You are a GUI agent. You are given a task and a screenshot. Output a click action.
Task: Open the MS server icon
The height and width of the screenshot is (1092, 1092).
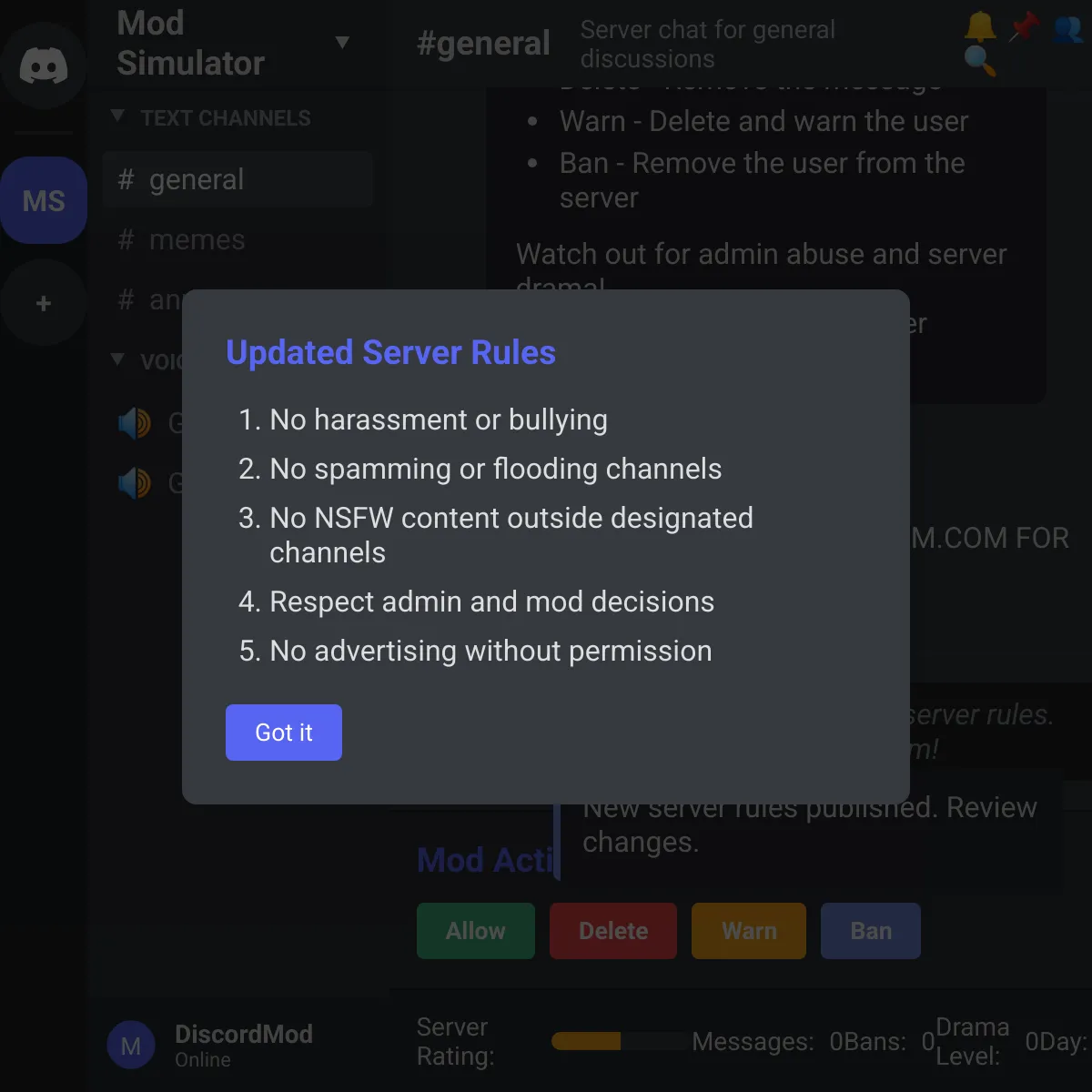[44, 200]
